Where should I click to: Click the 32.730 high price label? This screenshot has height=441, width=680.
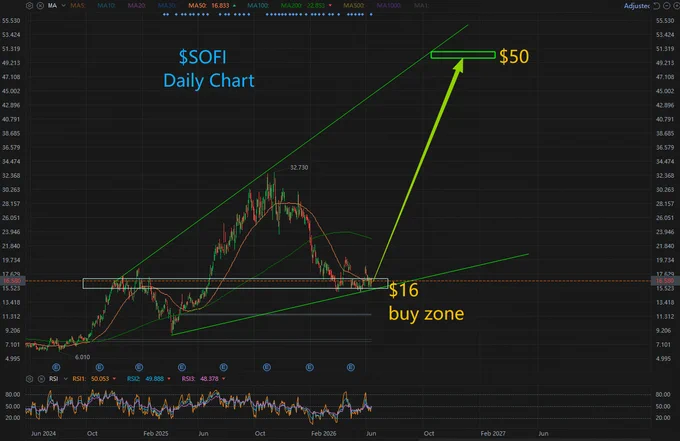299,167
